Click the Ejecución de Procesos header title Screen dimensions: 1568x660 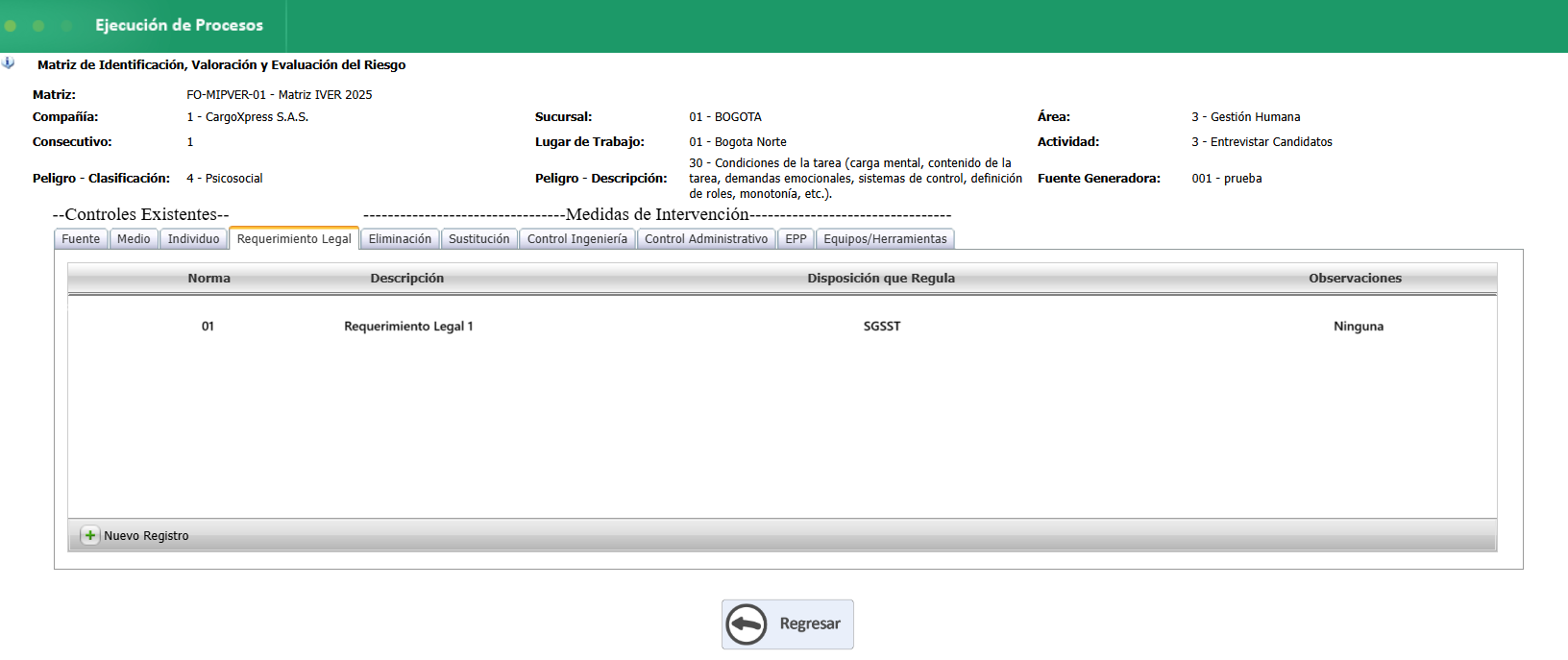coord(179,25)
